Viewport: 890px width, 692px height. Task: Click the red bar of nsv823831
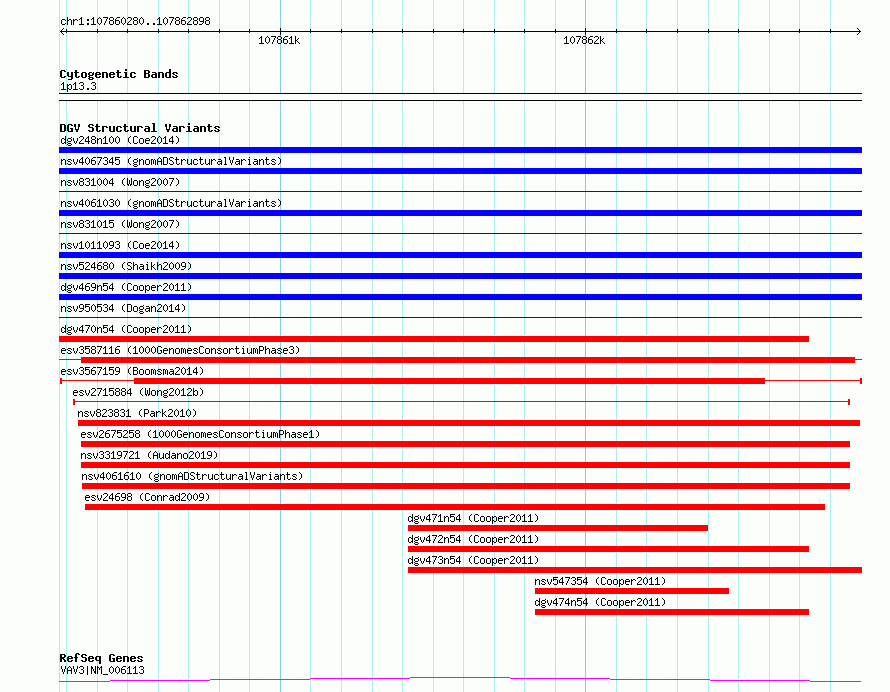(469, 423)
